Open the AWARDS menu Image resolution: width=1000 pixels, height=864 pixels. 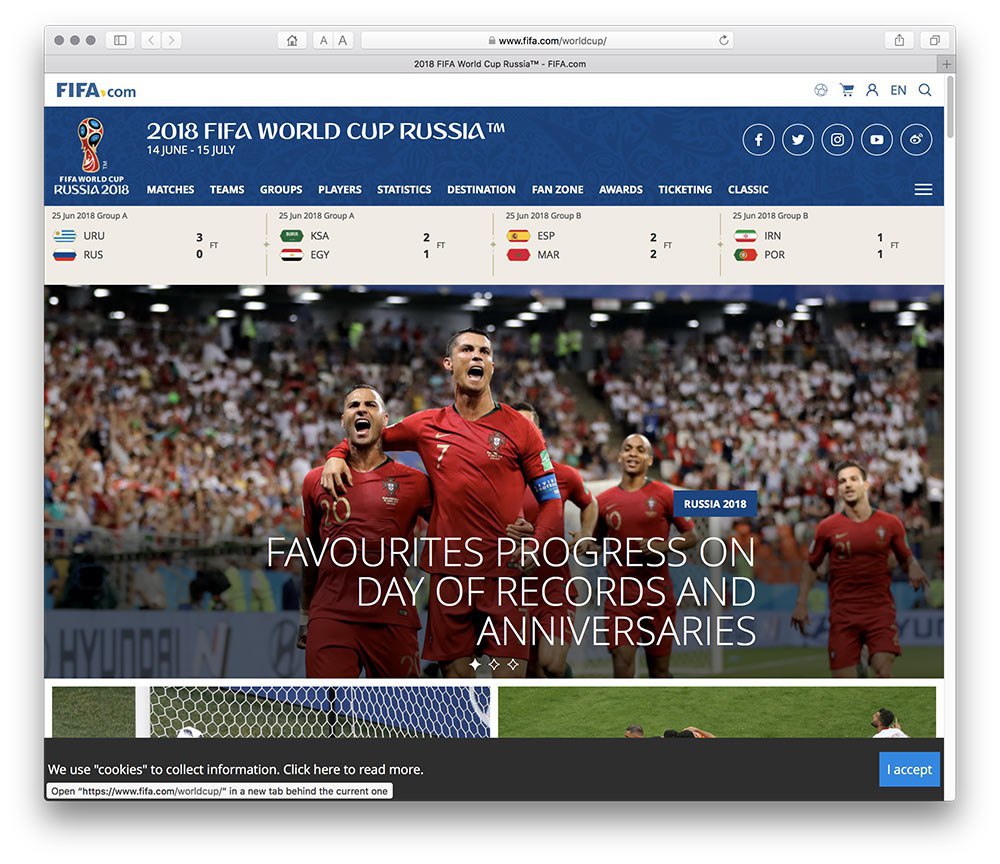(621, 189)
